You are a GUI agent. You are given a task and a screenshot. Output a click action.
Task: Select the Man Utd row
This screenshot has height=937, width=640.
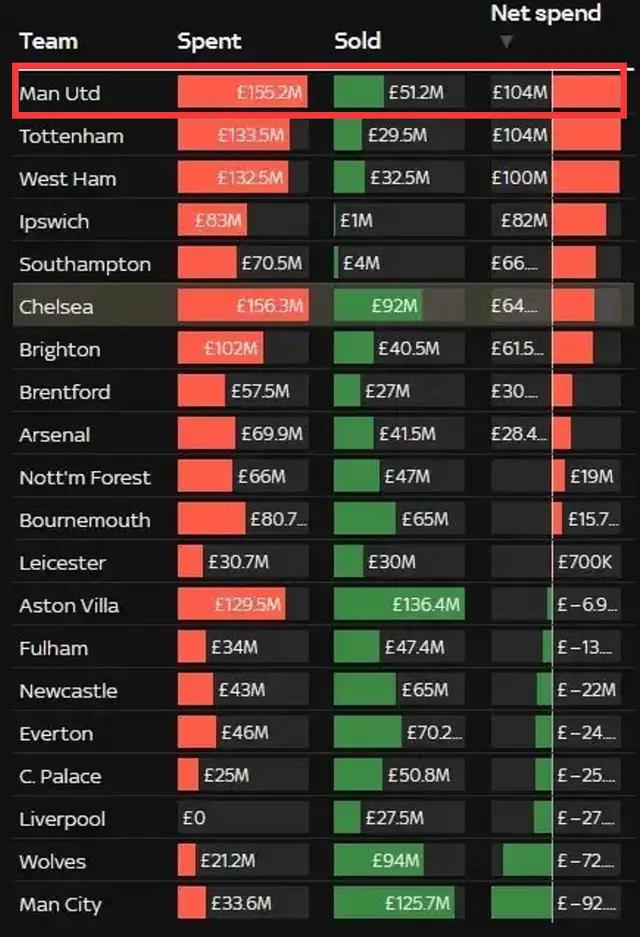[320, 91]
